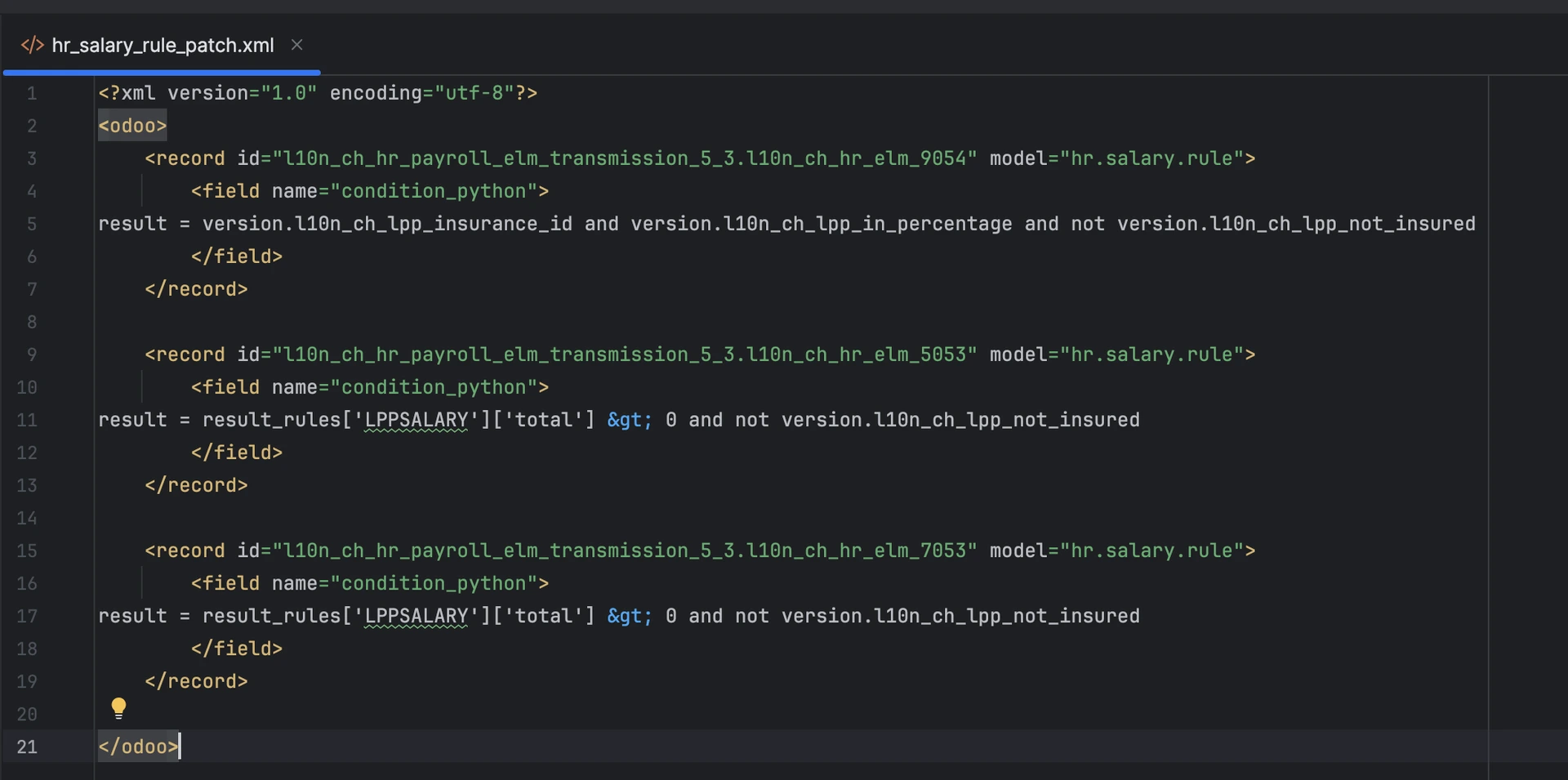Click the condition_python field tag on line 10
Screen dimensions: 1568x780
(370, 387)
